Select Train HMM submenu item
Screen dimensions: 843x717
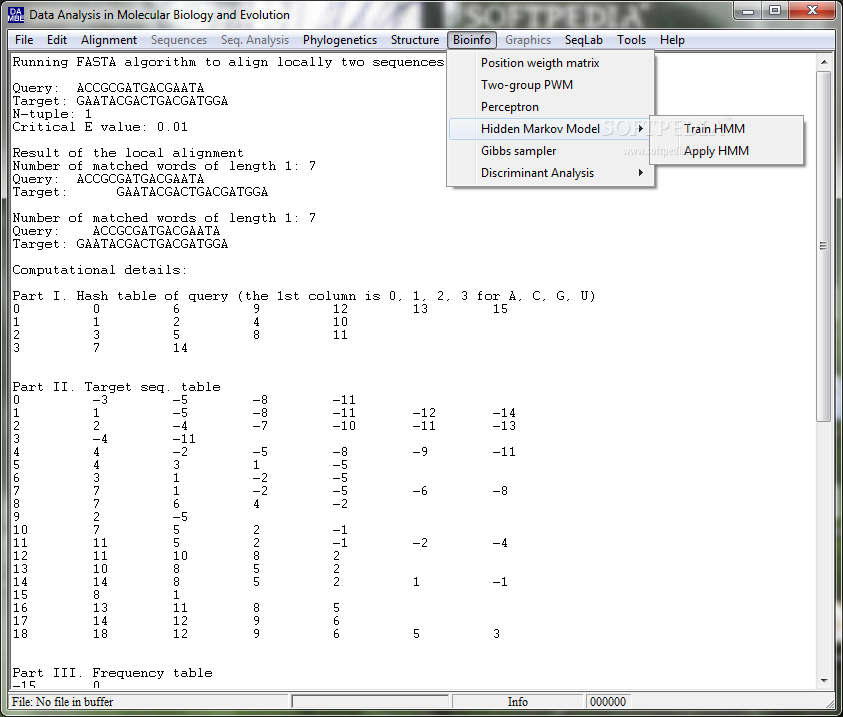(726, 129)
